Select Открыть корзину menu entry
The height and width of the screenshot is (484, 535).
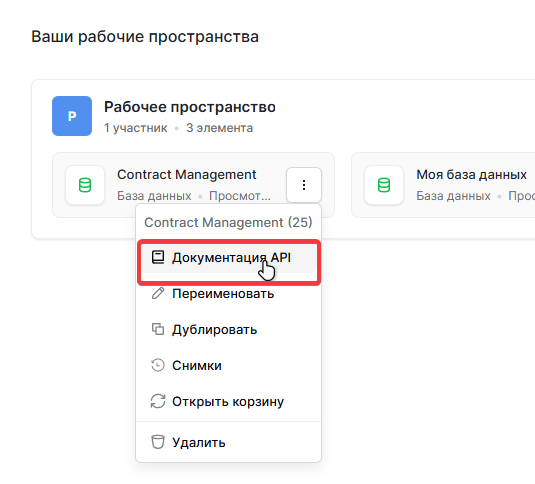coord(228,401)
